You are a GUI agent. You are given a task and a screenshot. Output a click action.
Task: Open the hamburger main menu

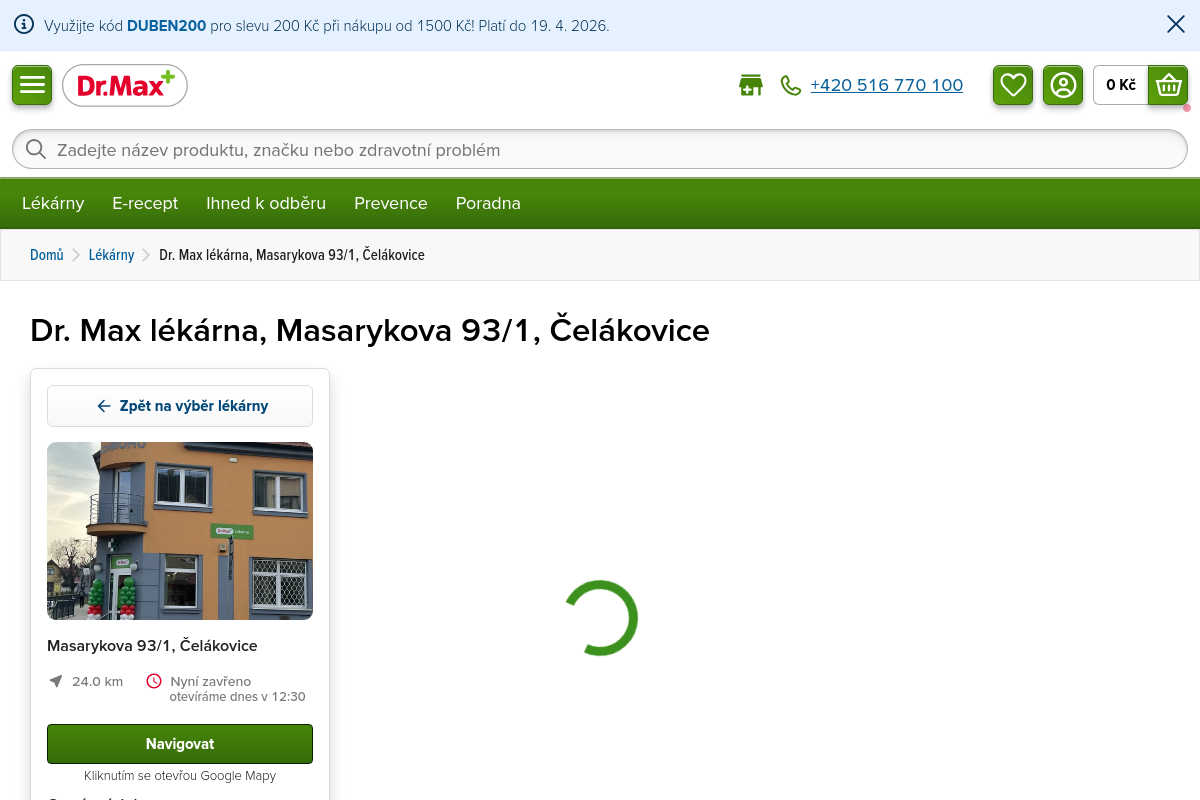(x=32, y=85)
